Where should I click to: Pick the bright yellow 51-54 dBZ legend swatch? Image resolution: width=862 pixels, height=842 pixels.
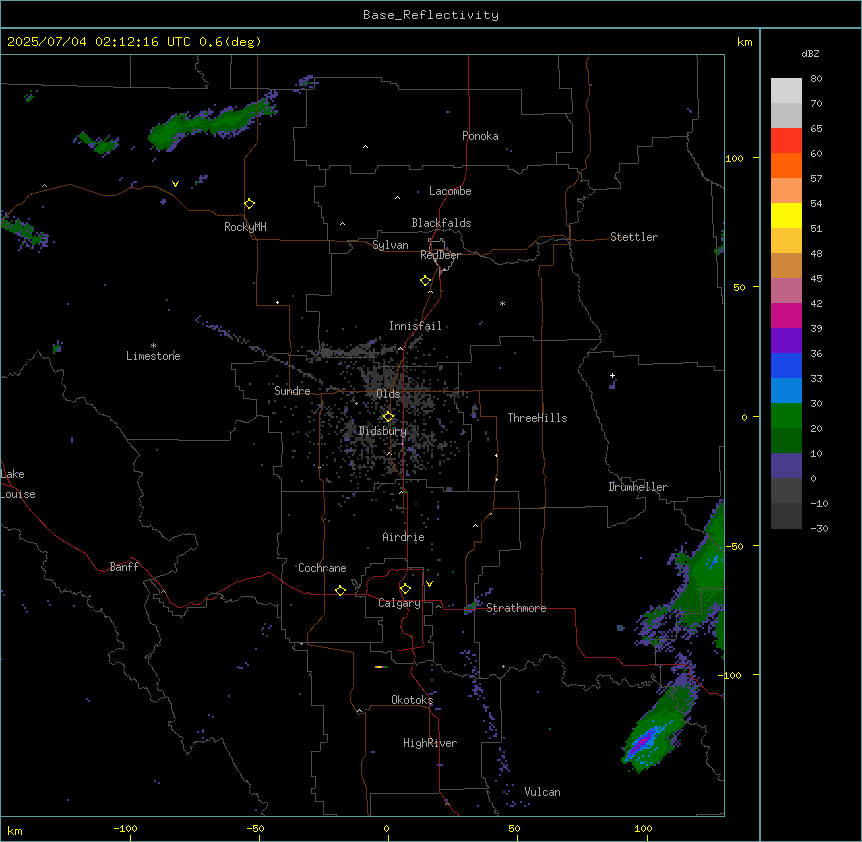(786, 215)
